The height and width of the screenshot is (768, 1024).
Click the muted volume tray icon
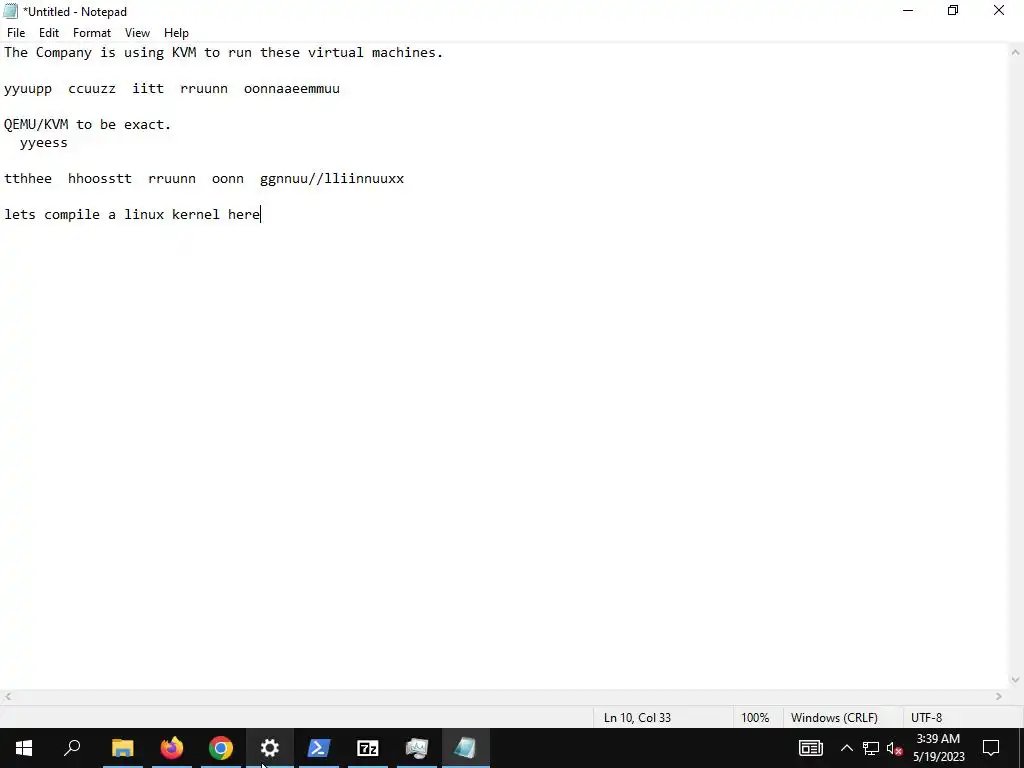click(x=895, y=748)
